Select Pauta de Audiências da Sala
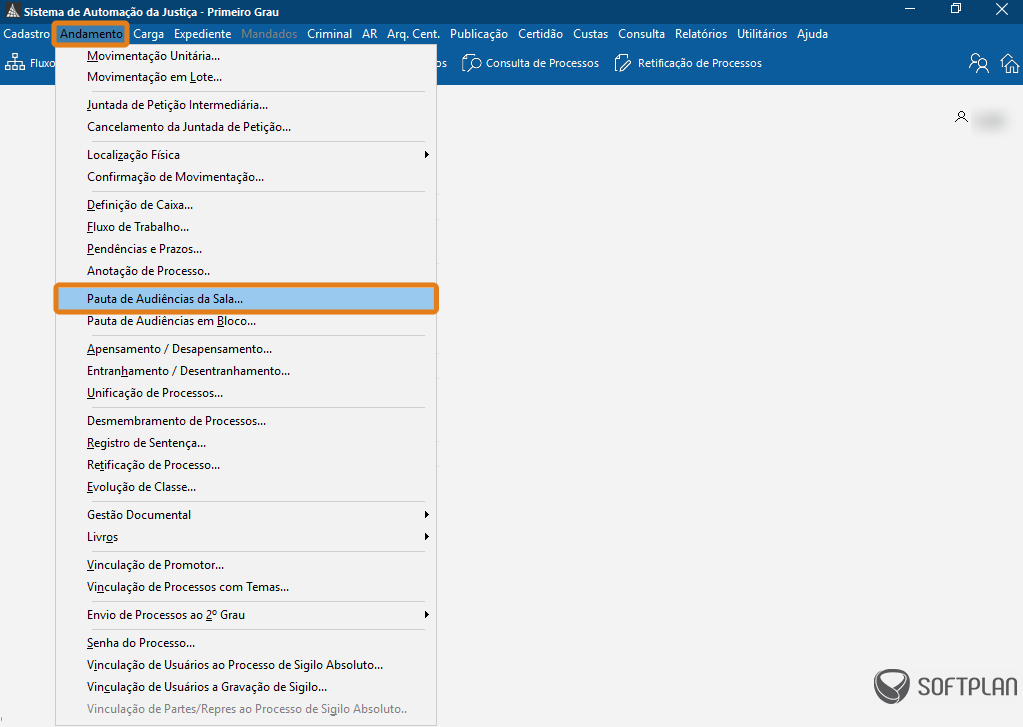 tap(246, 299)
